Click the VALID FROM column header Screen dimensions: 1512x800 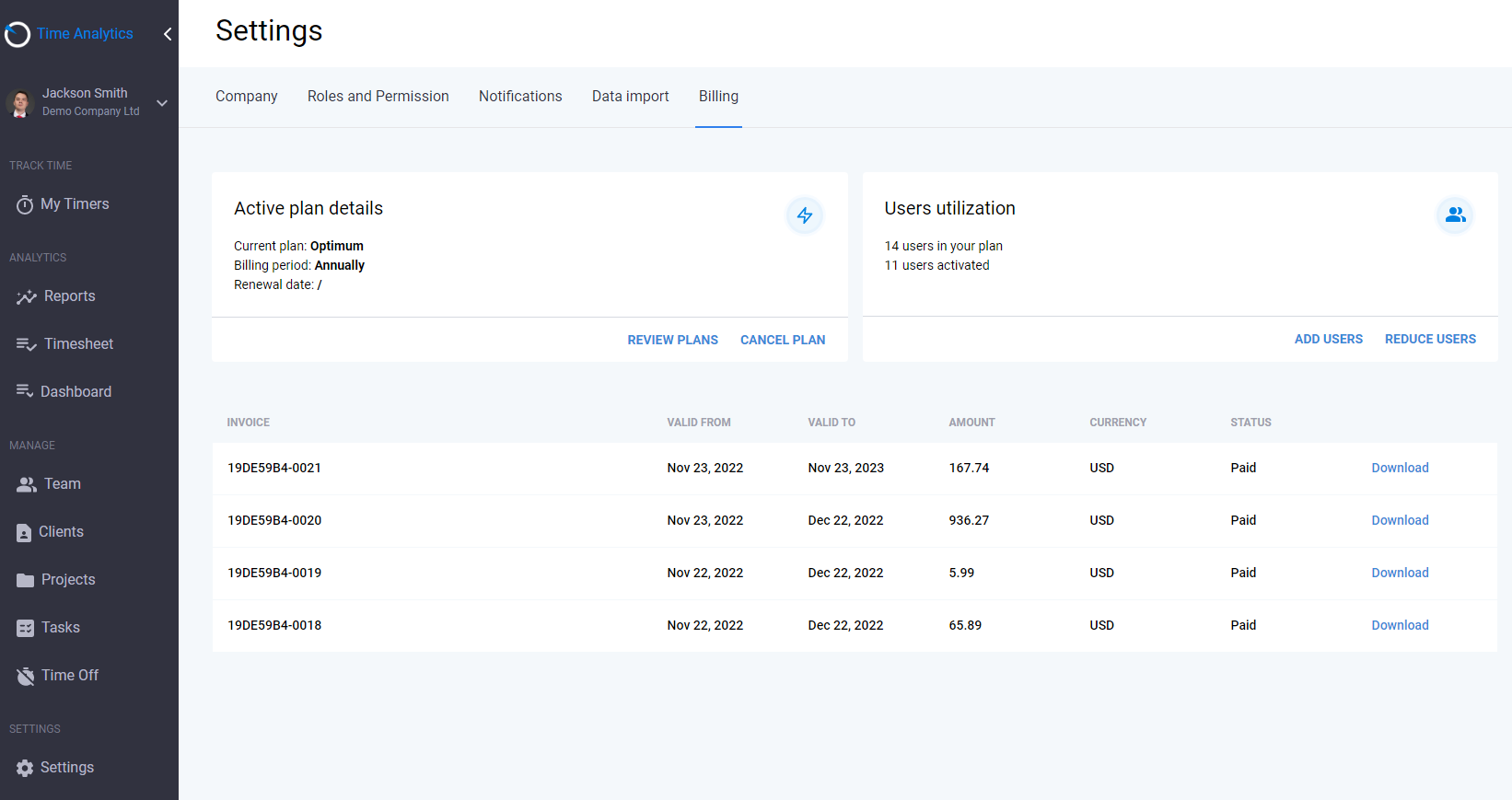tap(699, 423)
